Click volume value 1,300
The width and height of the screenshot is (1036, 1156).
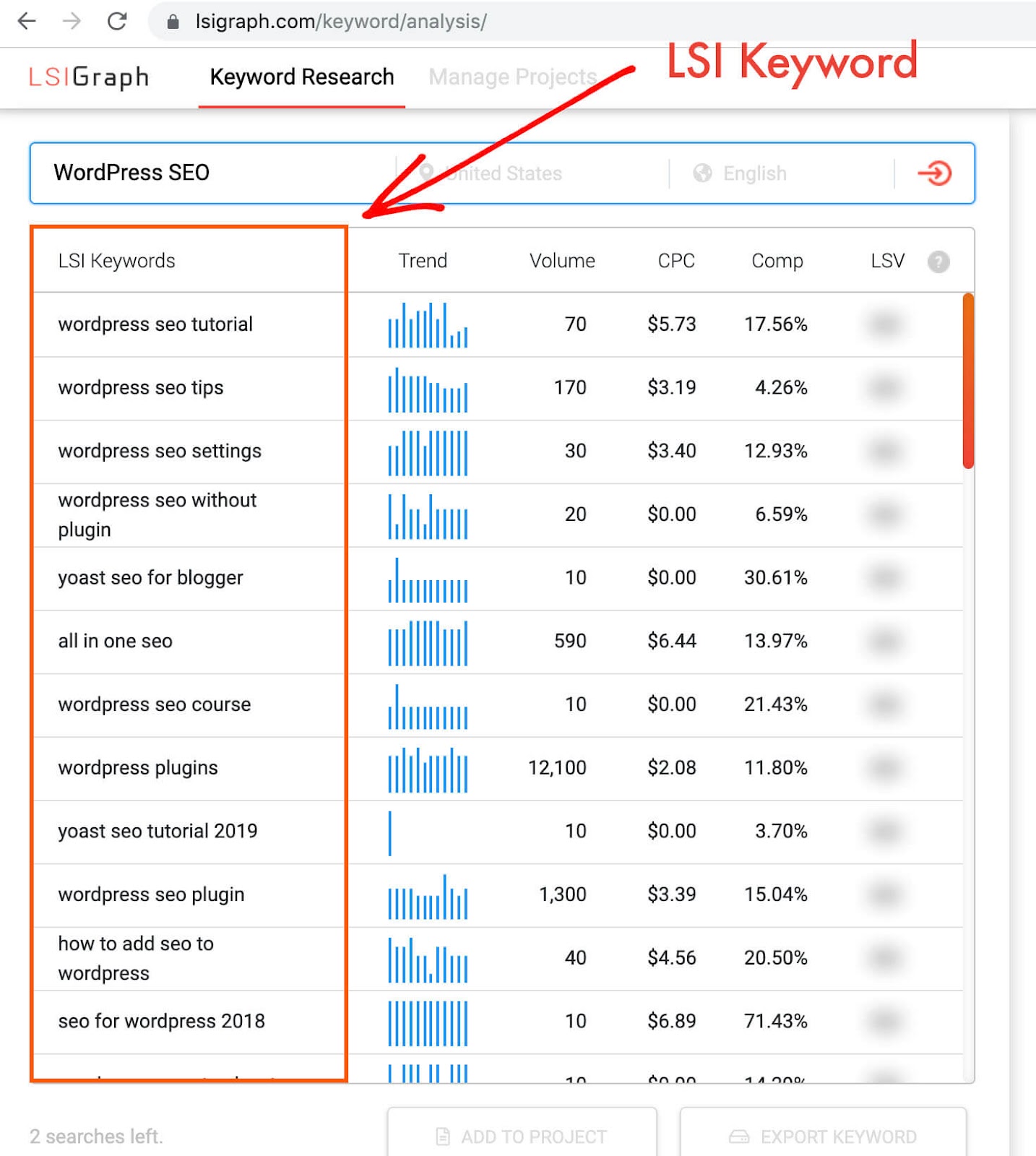click(563, 894)
